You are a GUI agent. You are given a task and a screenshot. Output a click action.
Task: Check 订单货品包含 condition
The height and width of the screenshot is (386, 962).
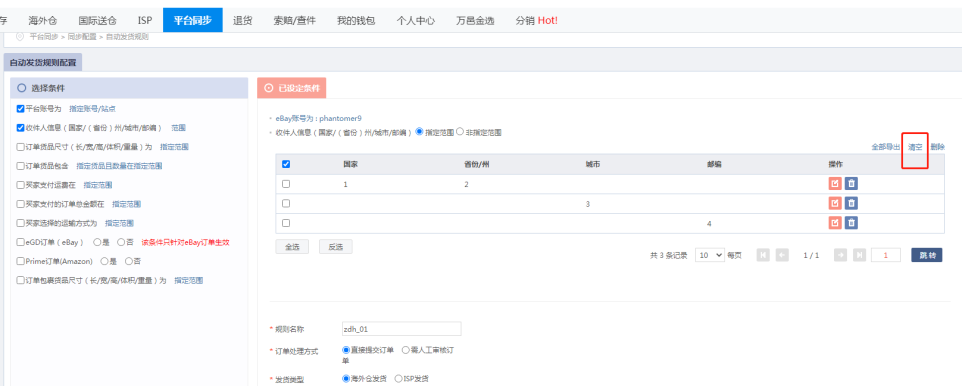20,166
